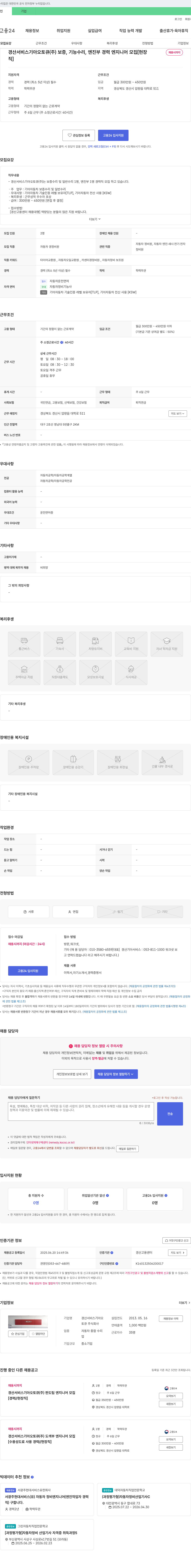This screenshot has height=1568, width=191.
Task: Click 차량유지비 welfare icon
Action: coord(95,644)
